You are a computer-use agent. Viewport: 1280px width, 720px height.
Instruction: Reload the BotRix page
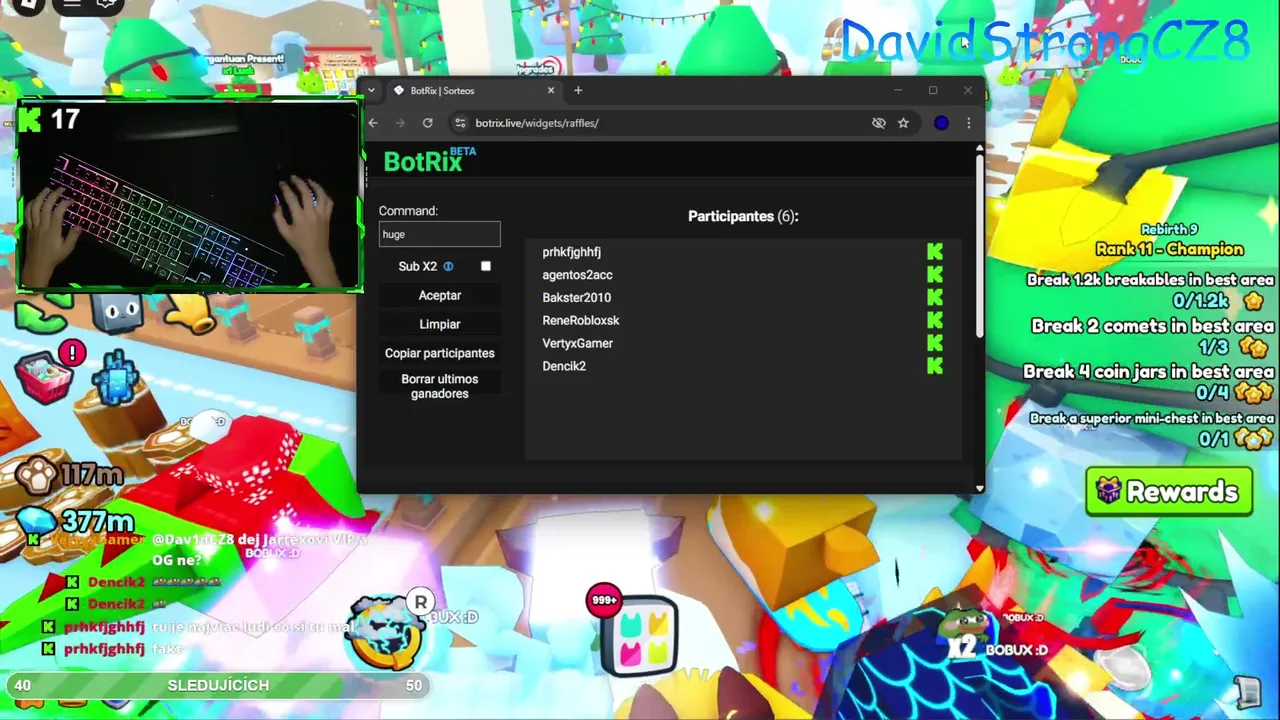click(x=428, y=123)
